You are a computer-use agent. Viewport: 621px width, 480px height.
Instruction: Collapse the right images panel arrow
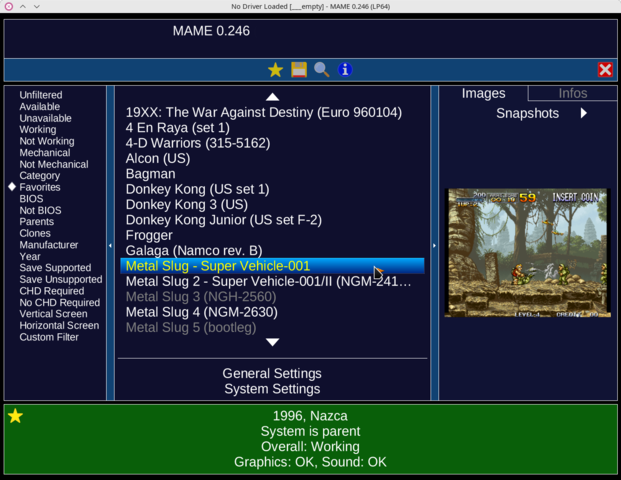coord(434,246)
